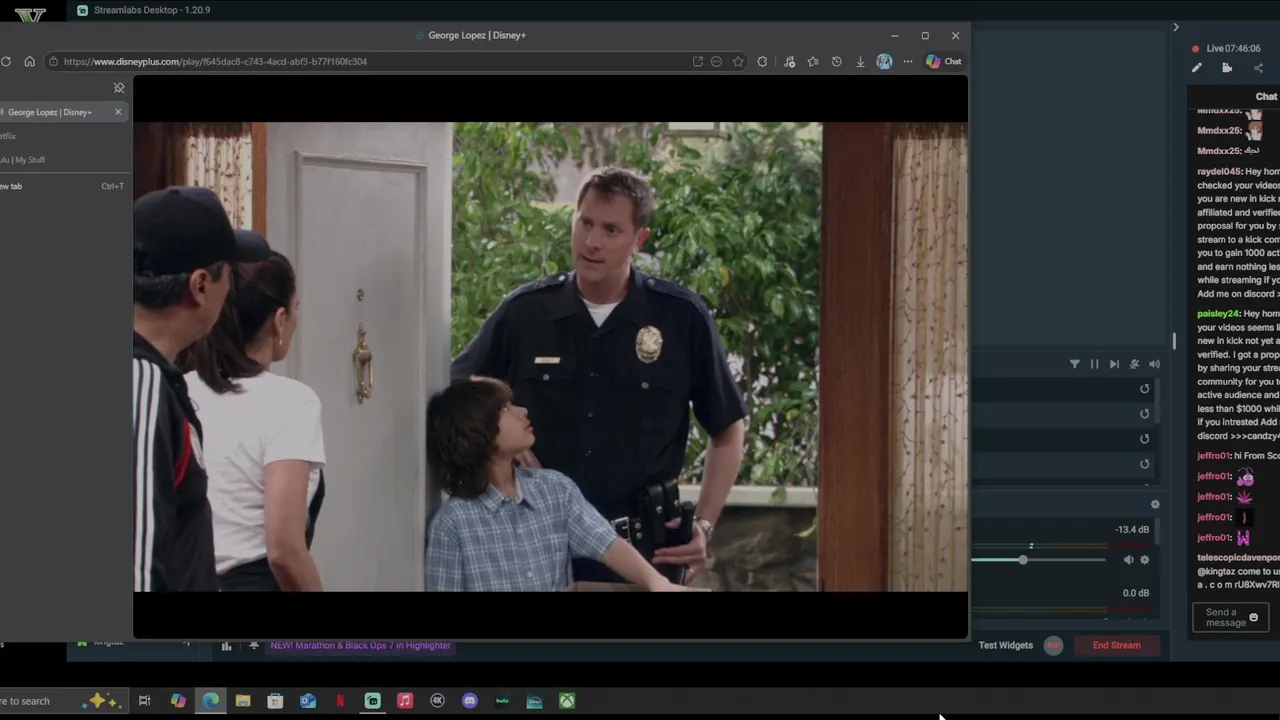Click the browser essentials icon beside extensions

(789, 61)
